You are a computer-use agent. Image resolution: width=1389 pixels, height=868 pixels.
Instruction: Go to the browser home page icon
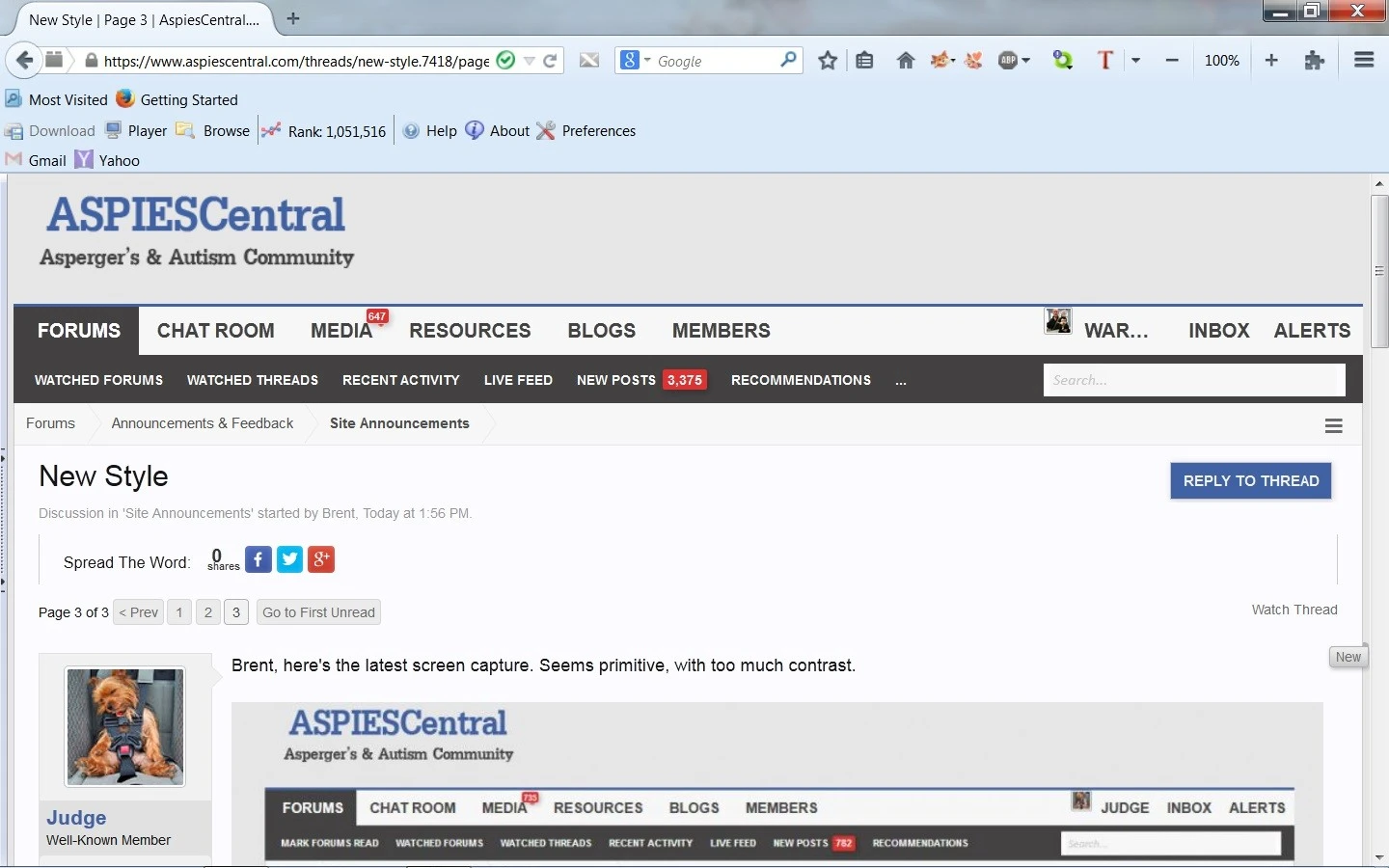905,61
